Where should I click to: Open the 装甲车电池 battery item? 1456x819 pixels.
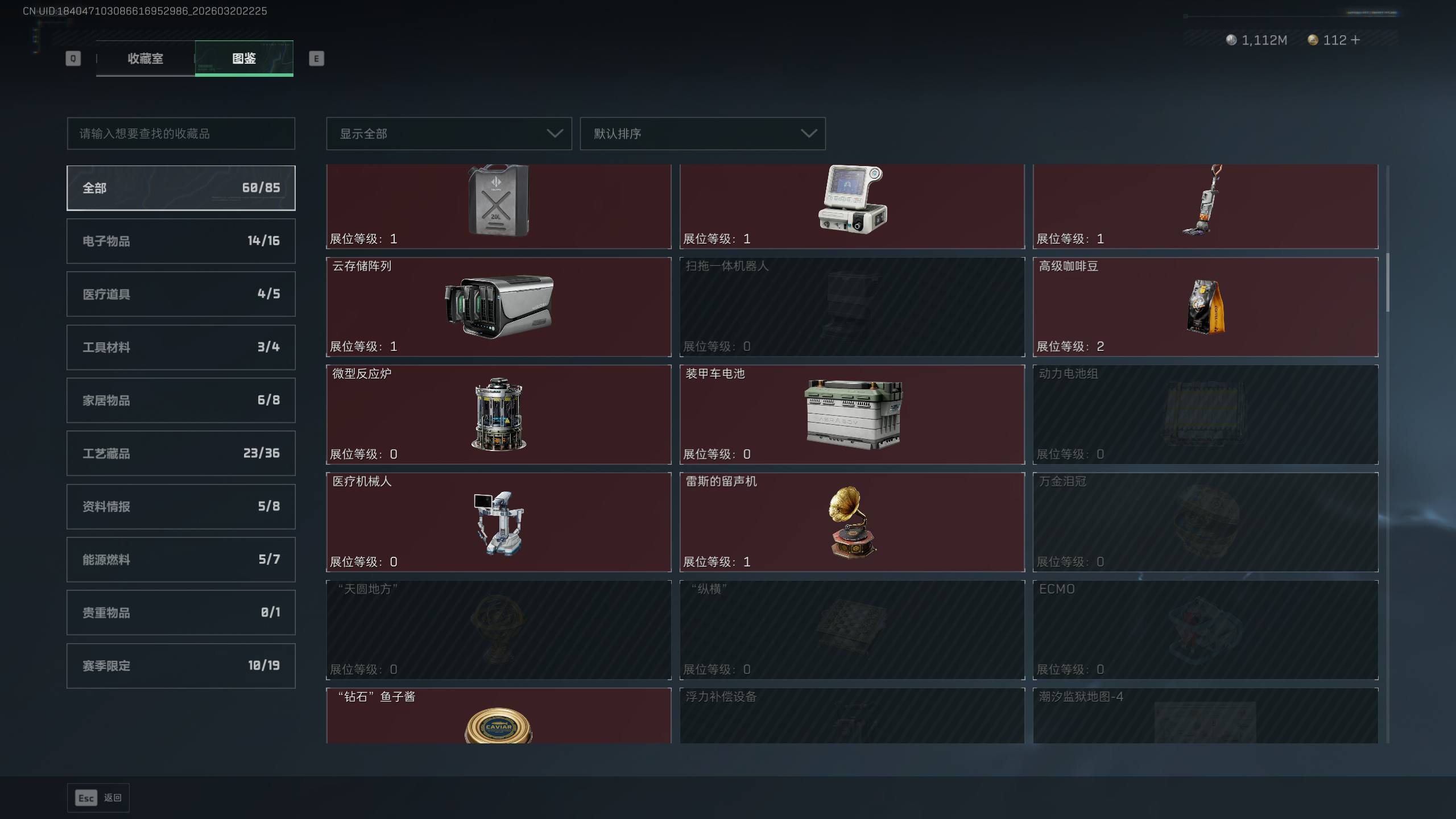(852, 414)
